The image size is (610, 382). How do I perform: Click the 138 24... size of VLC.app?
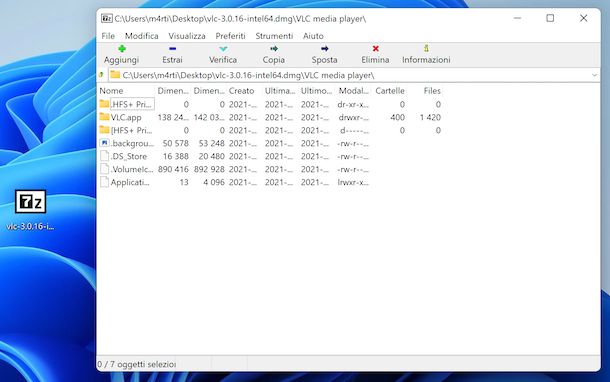pyautogui.click(x=173, y=117)
